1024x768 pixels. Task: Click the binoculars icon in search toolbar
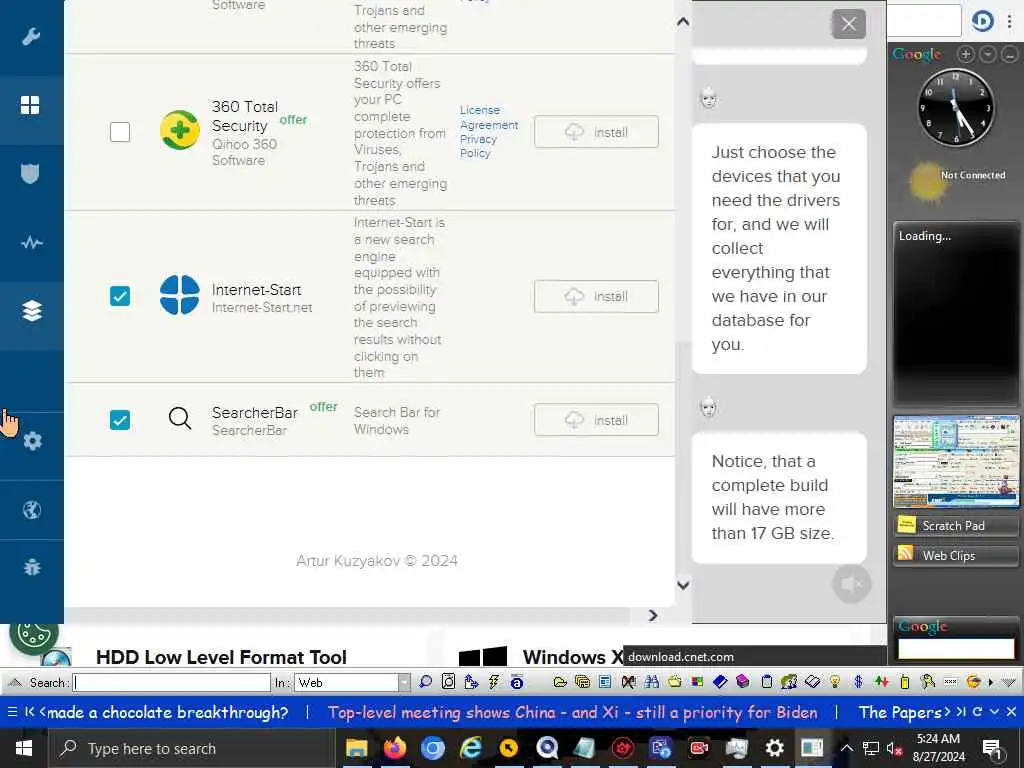651,682
